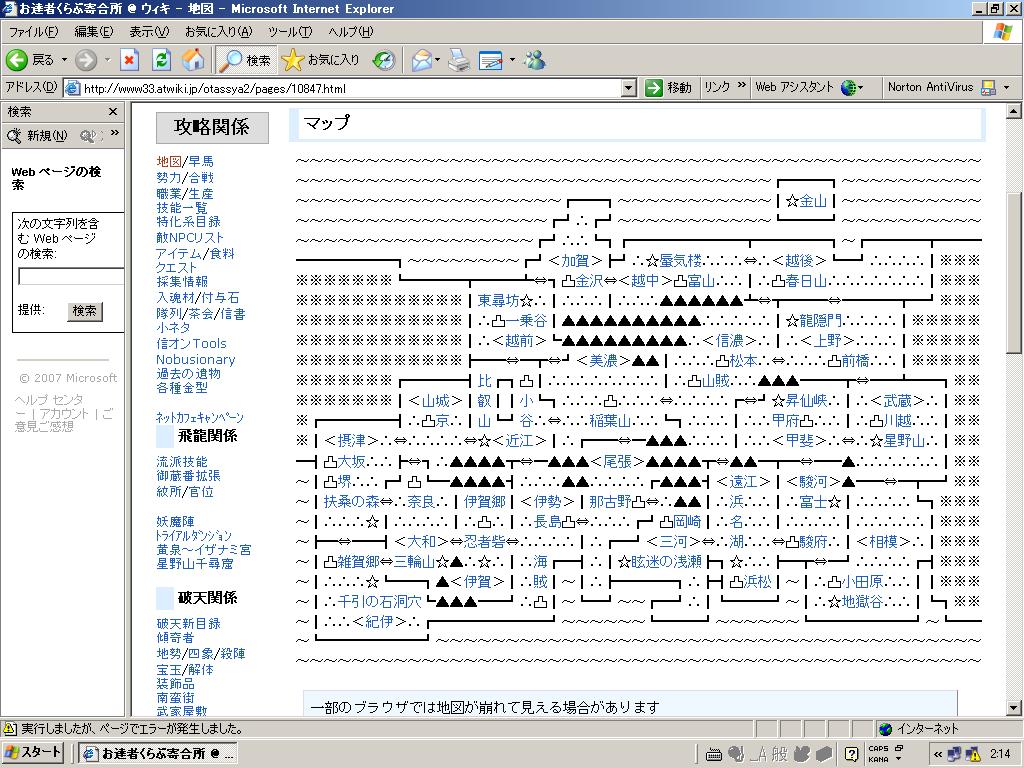This screenshot has height=768, width=1024.
Task: Click the green Back arrow button
Action: tap(17, 60)
